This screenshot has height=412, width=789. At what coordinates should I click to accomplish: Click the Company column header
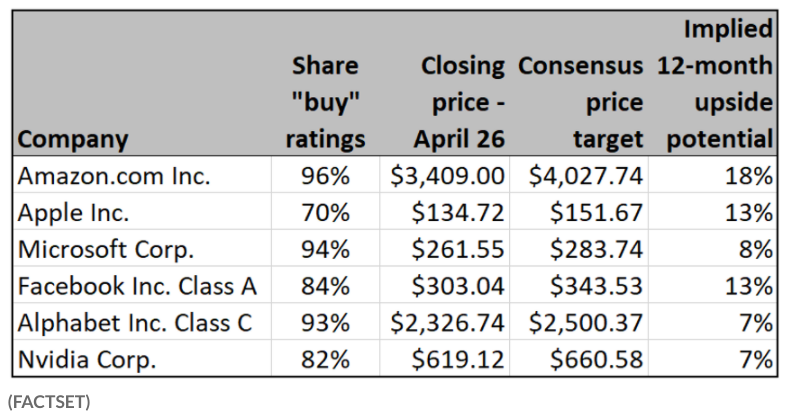73,139
